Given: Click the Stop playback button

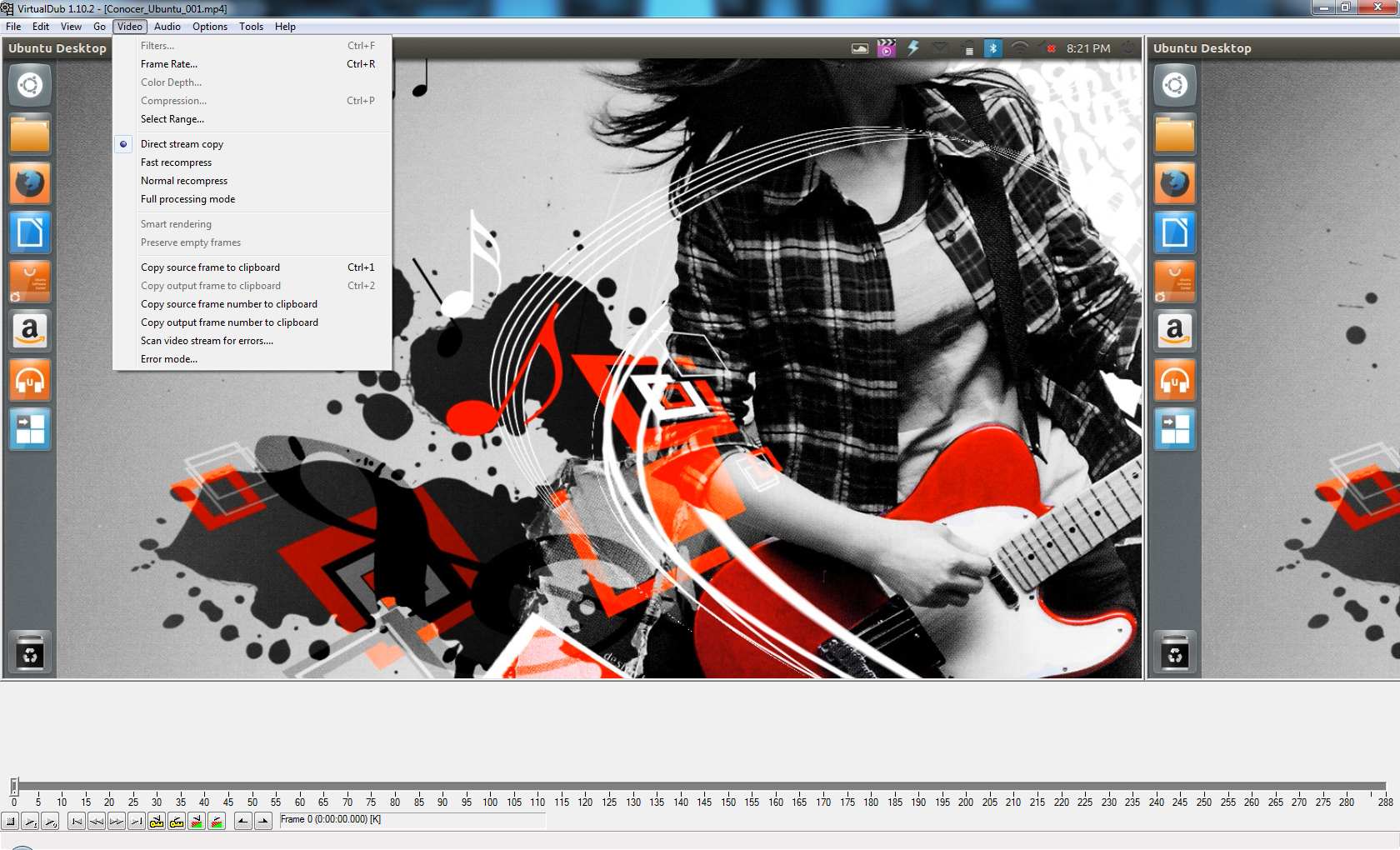Looking at the screenshot, I should (11, 822).
